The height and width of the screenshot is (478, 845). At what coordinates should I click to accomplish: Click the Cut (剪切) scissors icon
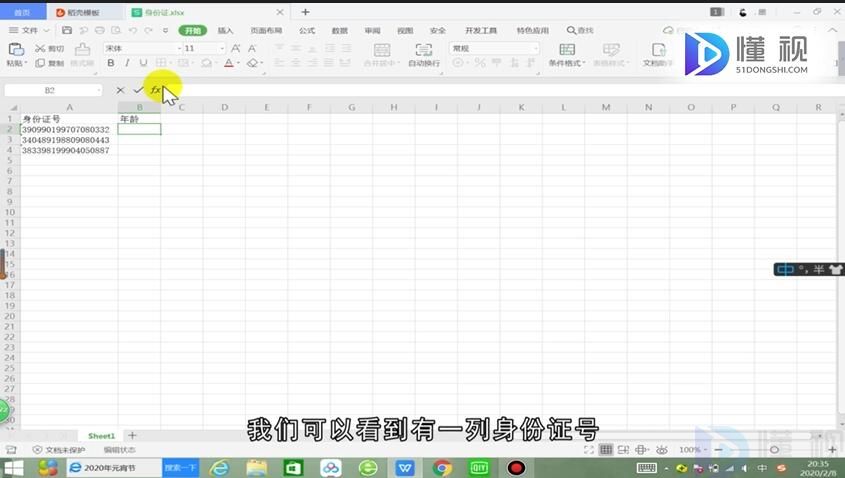pos(40,49)
